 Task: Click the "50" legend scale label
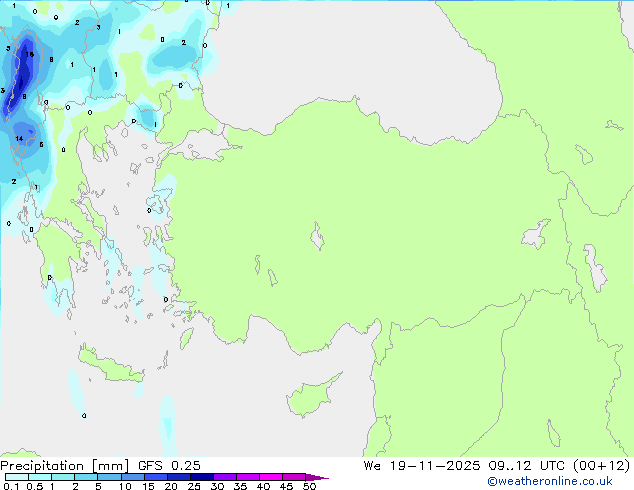click(309, 486)
